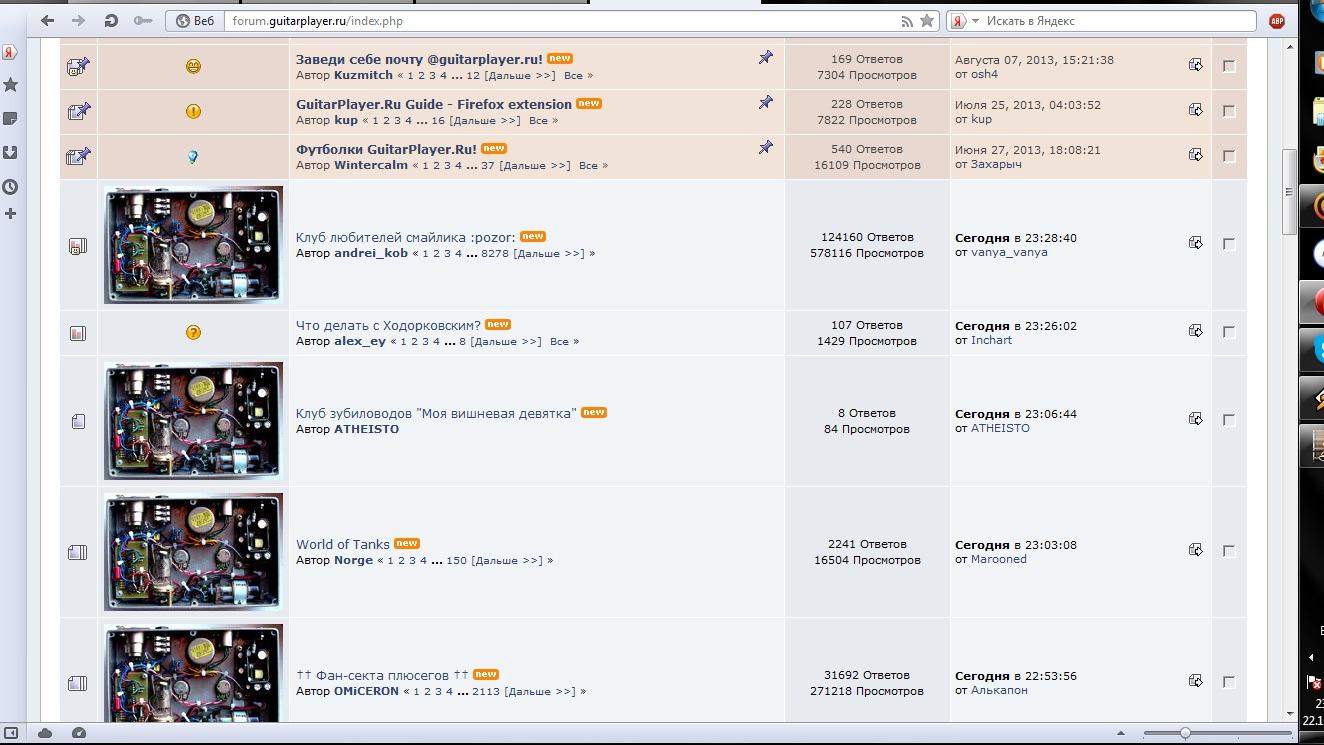Viewport: 1324px width, 745px height.
Task: Click the address bar with forum.guitarplayer.ru URL
Action: (x=560, y=20)
